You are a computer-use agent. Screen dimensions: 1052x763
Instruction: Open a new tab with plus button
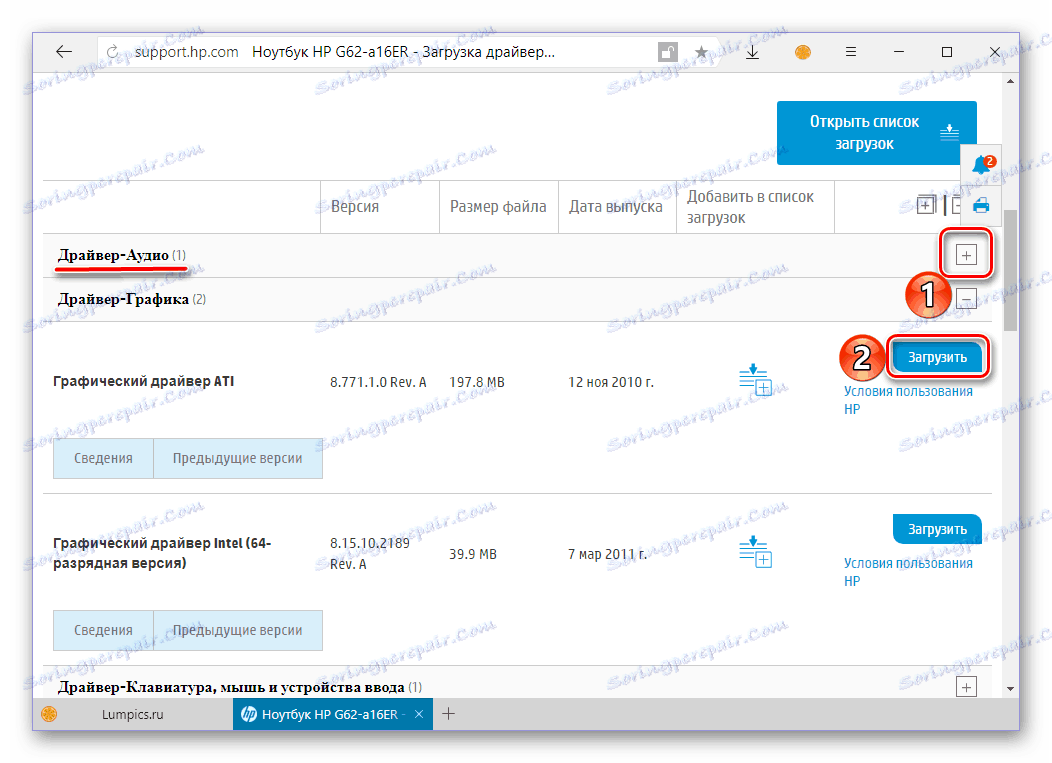pyautogui.click(x=449, y=714)
